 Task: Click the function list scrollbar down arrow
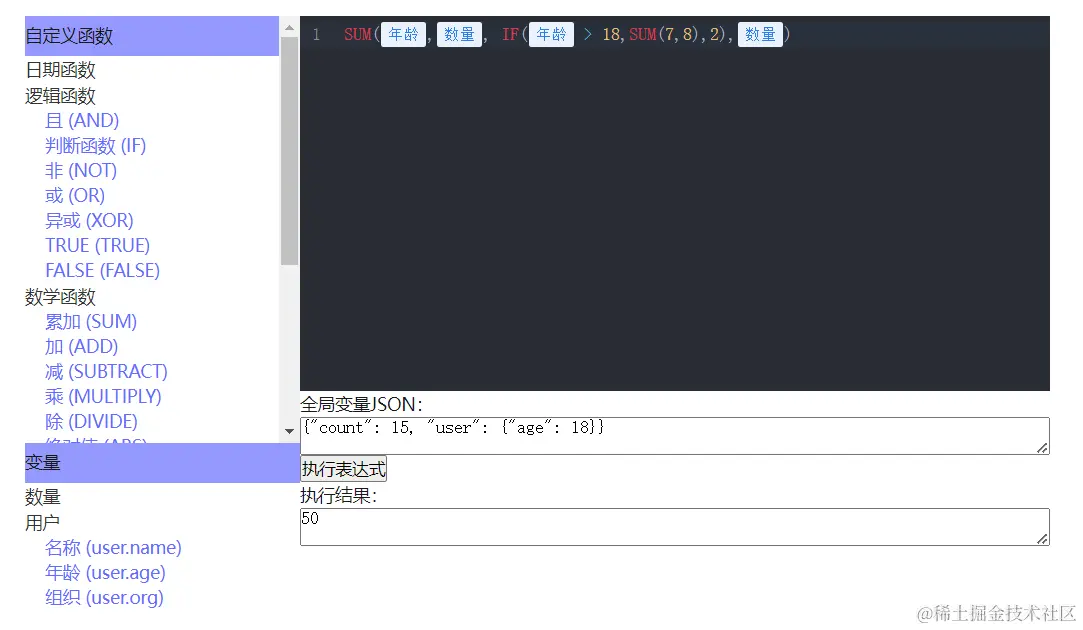pos(289,431)
